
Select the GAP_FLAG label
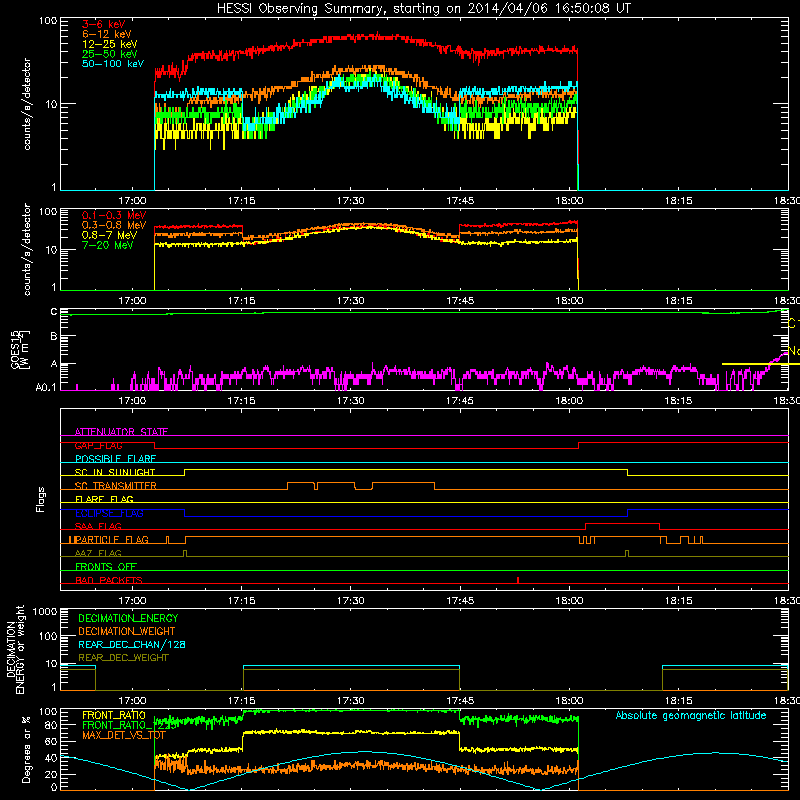coord(98,445)
